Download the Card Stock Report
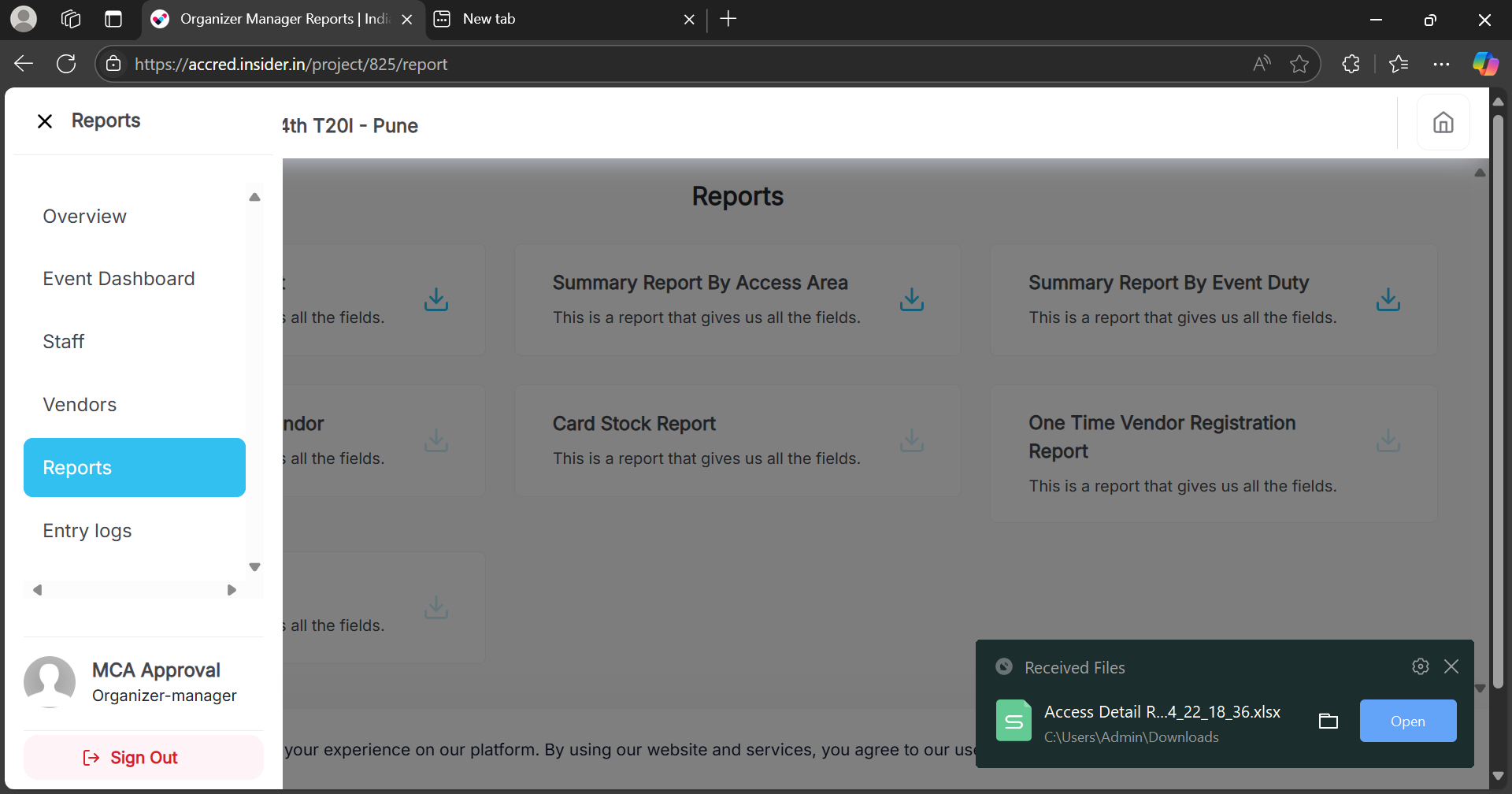This screenshot has width=1512, height=794. point(912,440)
